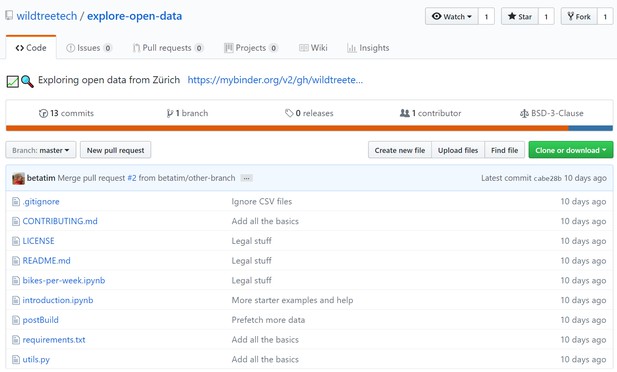Image resolution: width=617 pixels, height=372 pixels.
Task: View the 0 releases page
Action: pos(309,113)
